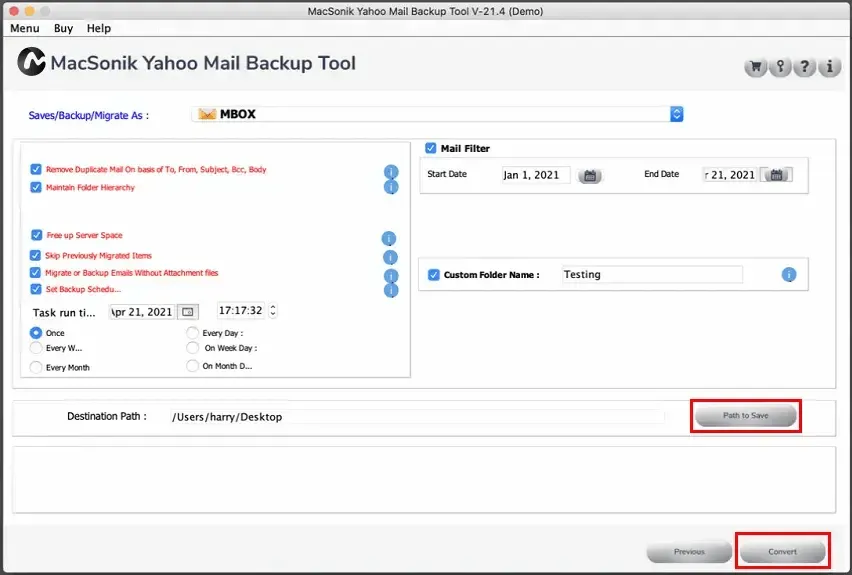This screenshot has height=575, width=852.
Task: Click the red window close button
Action: [x=14, y=11]
